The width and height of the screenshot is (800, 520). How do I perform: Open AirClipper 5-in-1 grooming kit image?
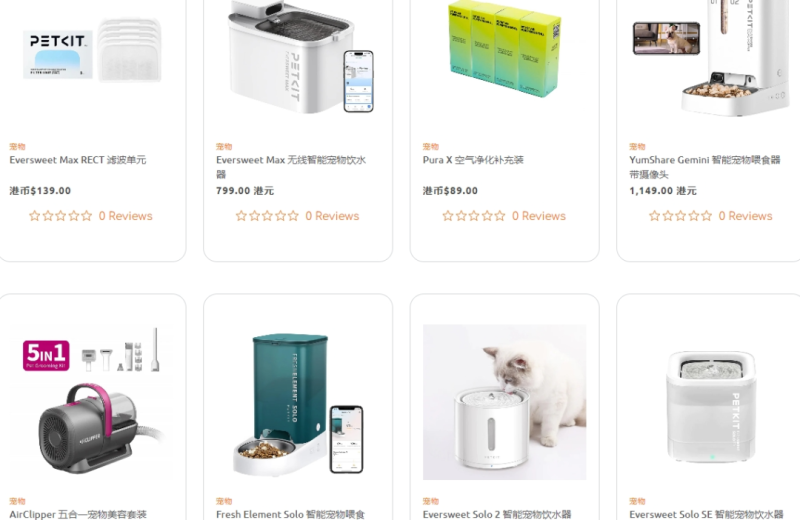[x=91, y=402]
